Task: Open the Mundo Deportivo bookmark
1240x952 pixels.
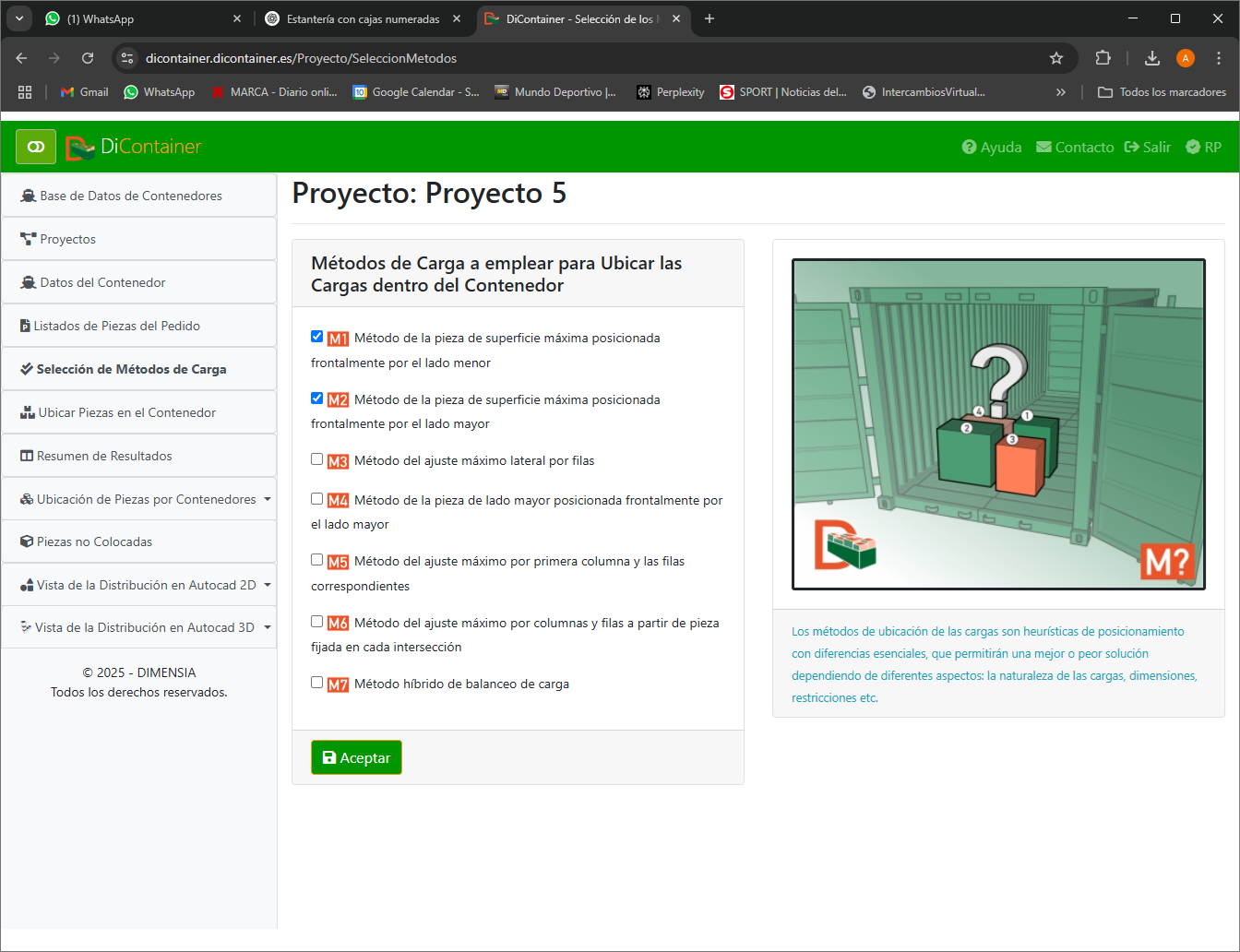Action: click(x=555, y=92)
